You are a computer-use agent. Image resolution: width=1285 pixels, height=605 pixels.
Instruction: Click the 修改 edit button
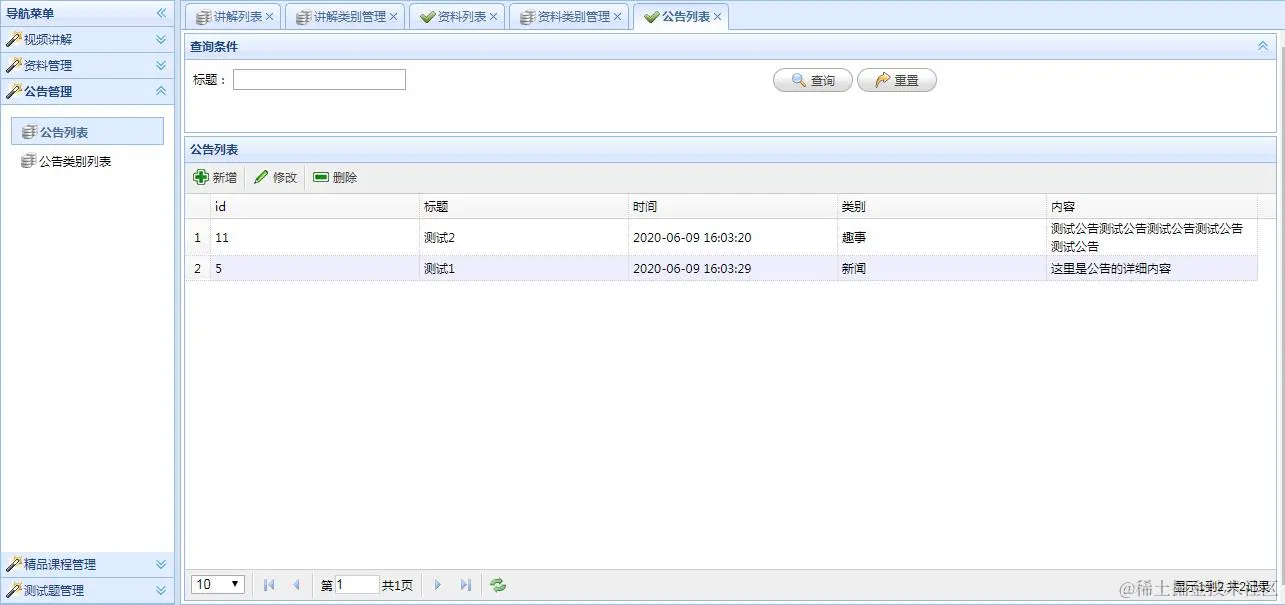276,177
